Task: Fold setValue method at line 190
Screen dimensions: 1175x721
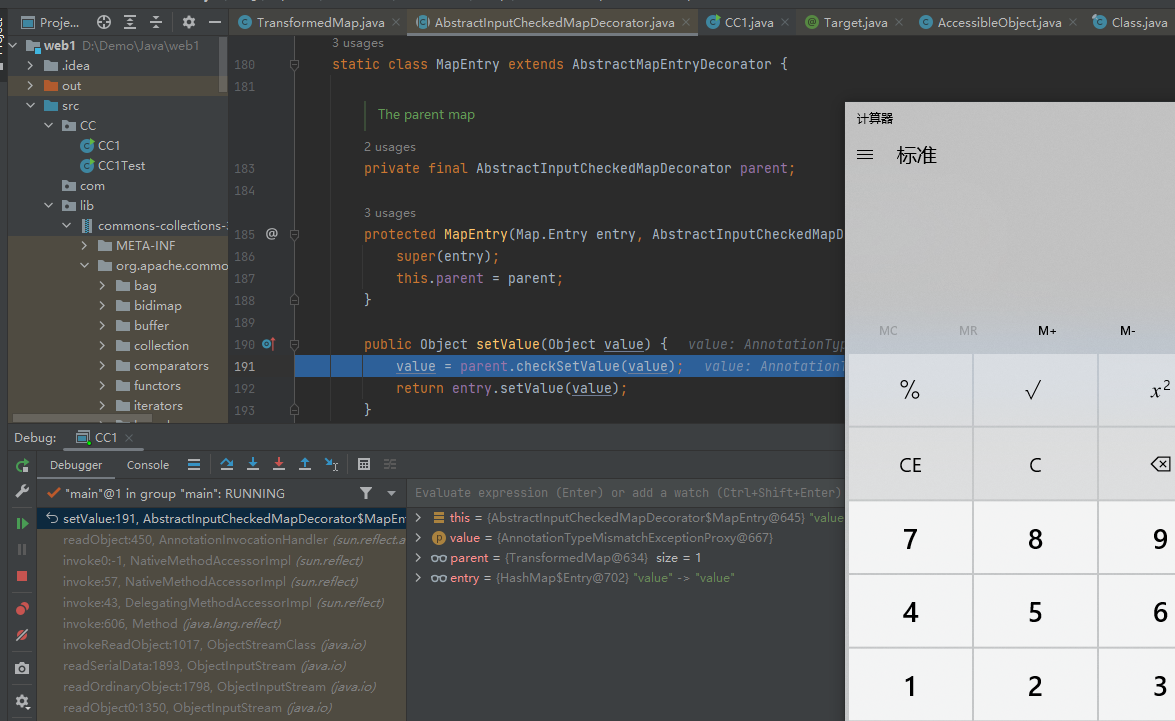Action: pyautogui.click(x=294, y=344)
